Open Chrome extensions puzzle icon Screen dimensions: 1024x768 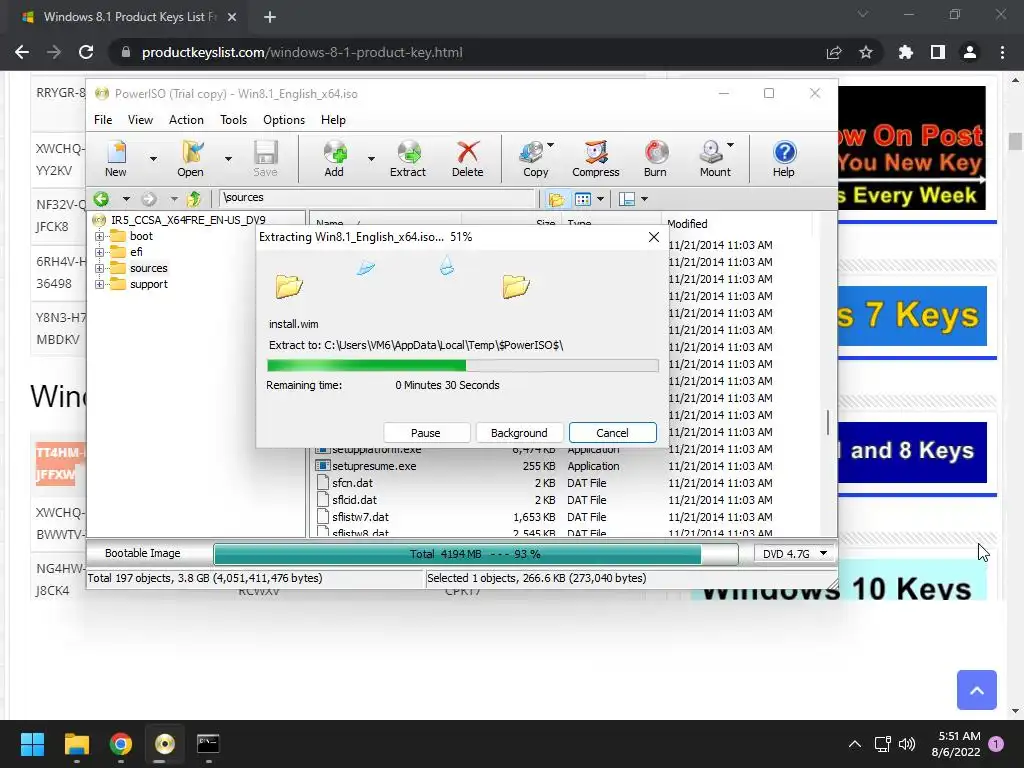tap(906, 52)
